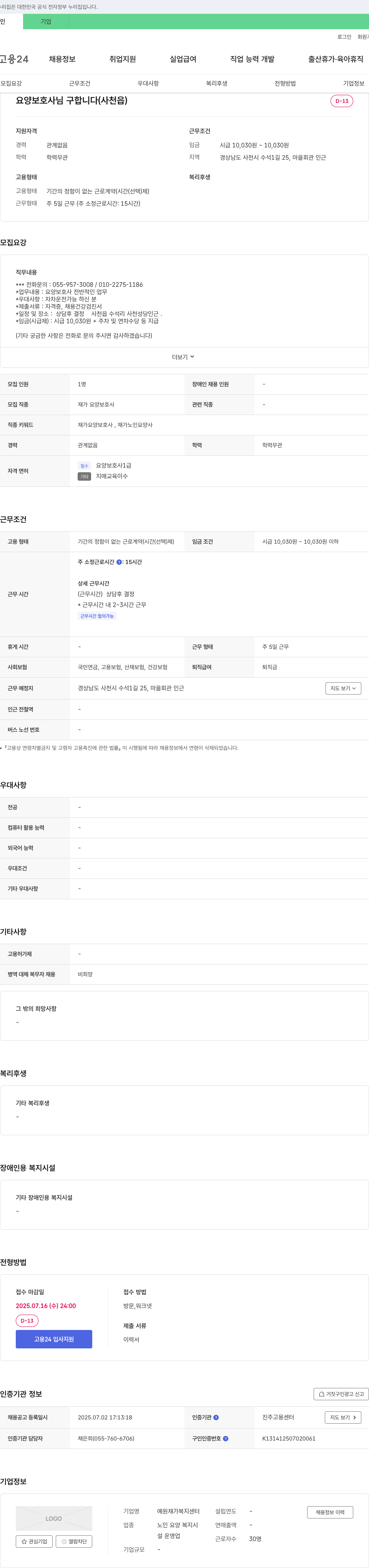
Task: Click the job title 요양보호사님 구합니다(사천읍)
Action: [x=72, y=101]
